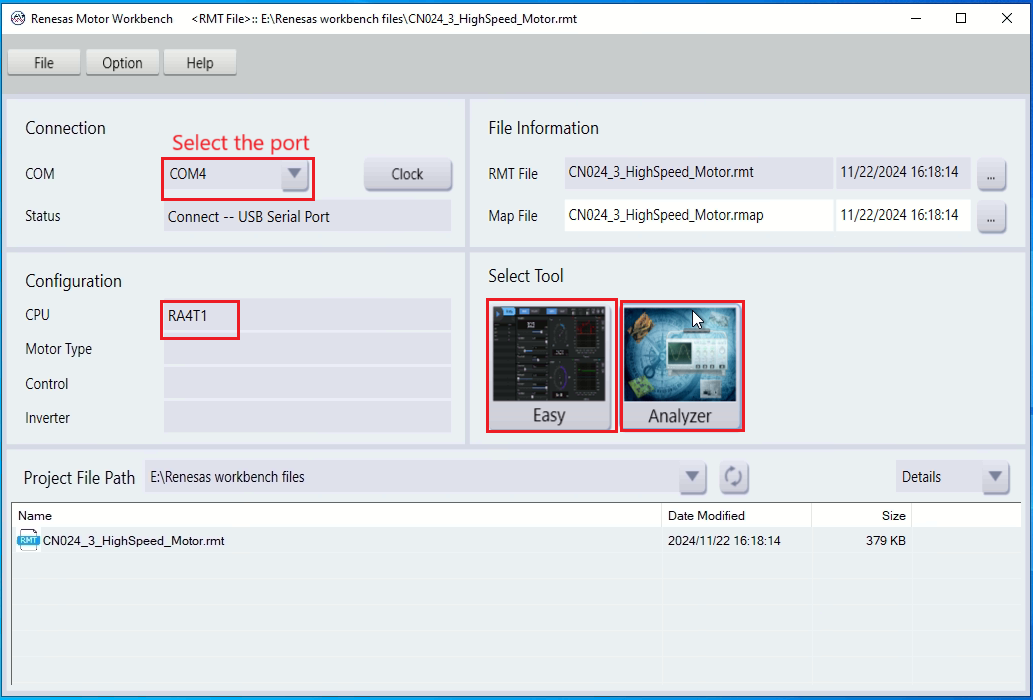Maximize the Renesas Motor Workbench window
The width and height of the screenshot is (1033, 700).
961,18
